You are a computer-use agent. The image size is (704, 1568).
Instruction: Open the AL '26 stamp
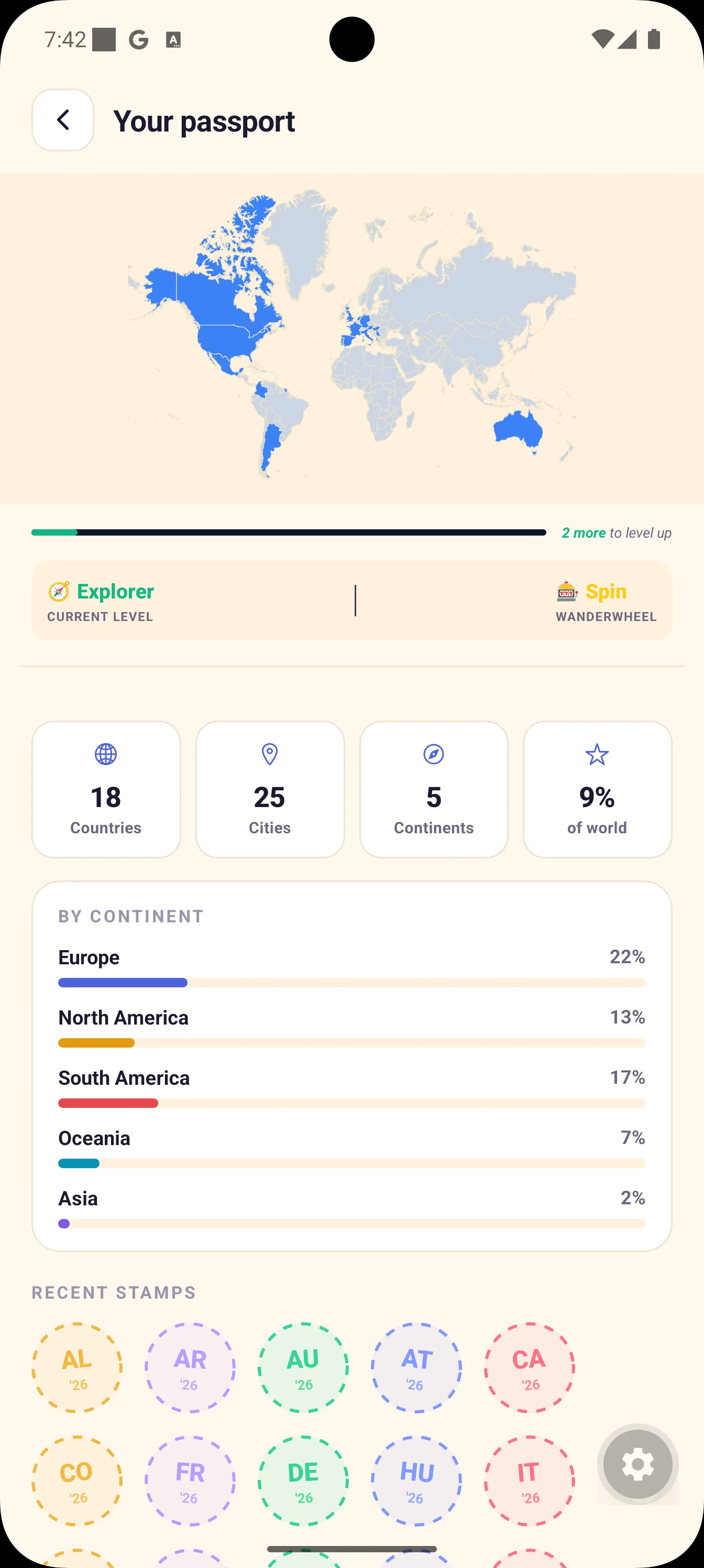click(76, 1367)
